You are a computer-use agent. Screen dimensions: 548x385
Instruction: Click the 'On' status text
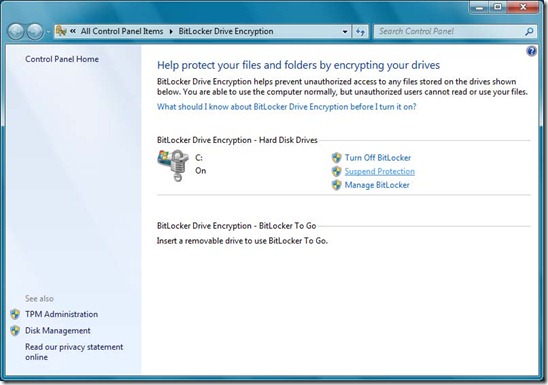[x=201, y=170]
